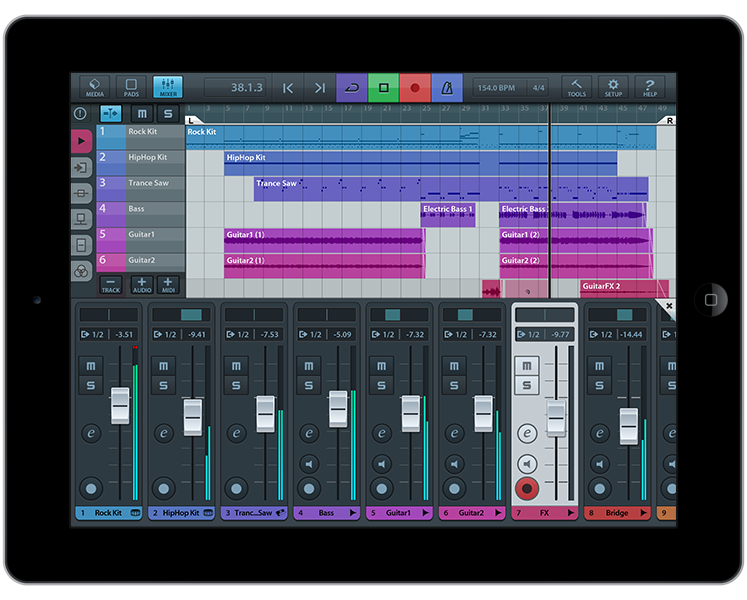
Task: Add an audio track
Action: 142,285
